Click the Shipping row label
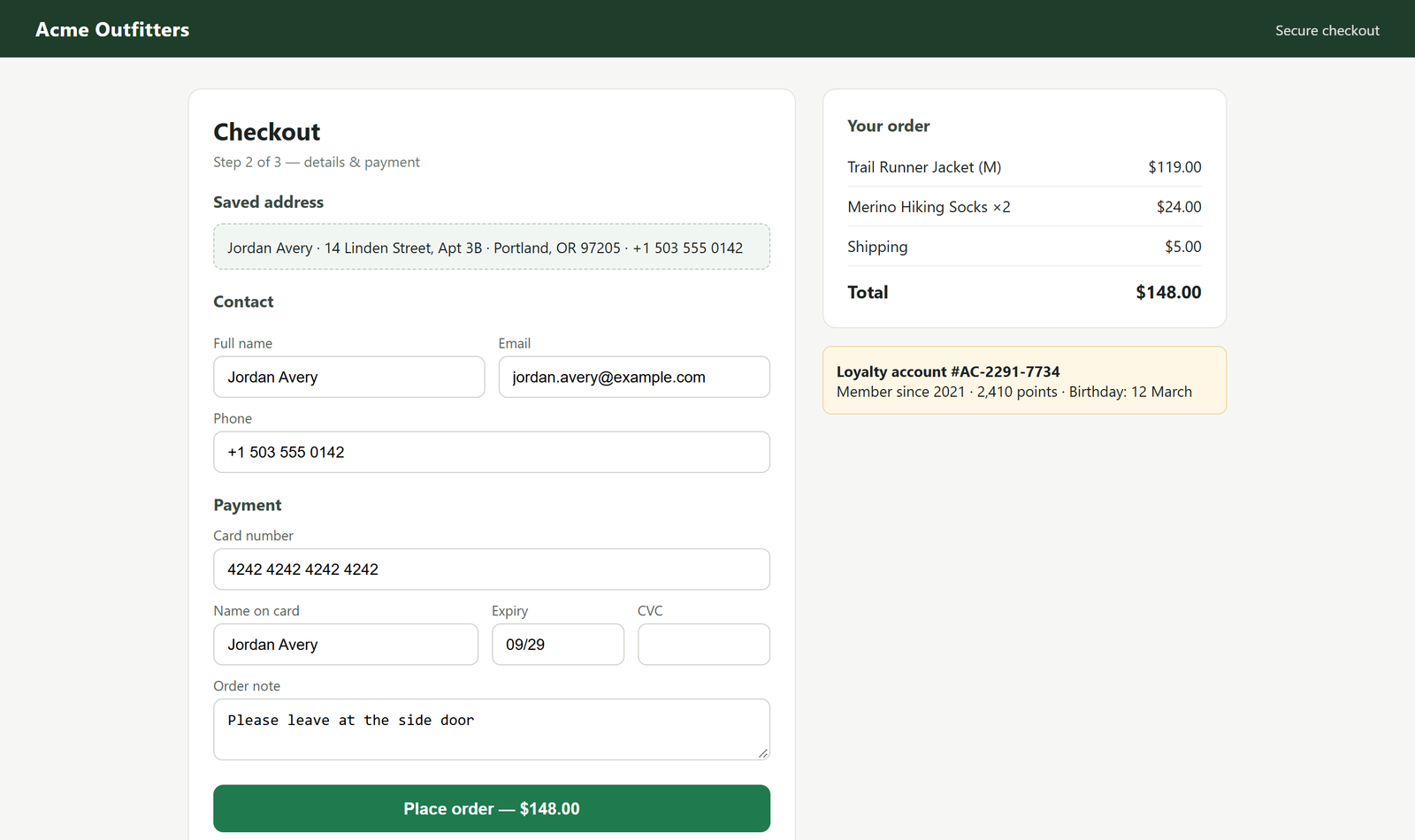The width and height of the screenshot is (1415, 840). coord(877,247)
